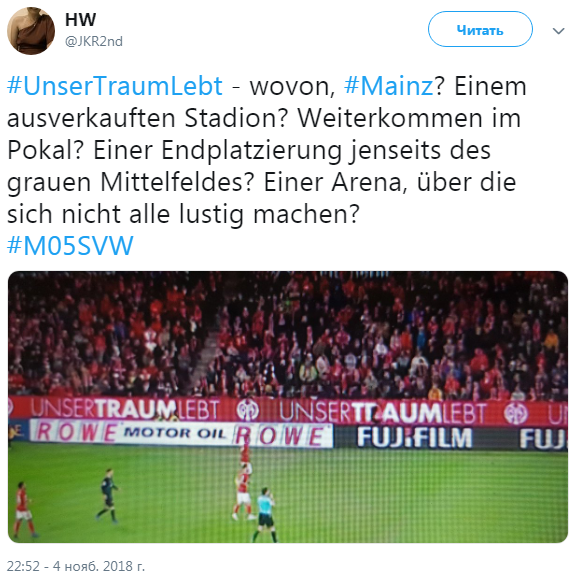The height and width of the screenshot is (579, 575).
Task: Open the @JKR2nd username handle
Action: [94, 41]
